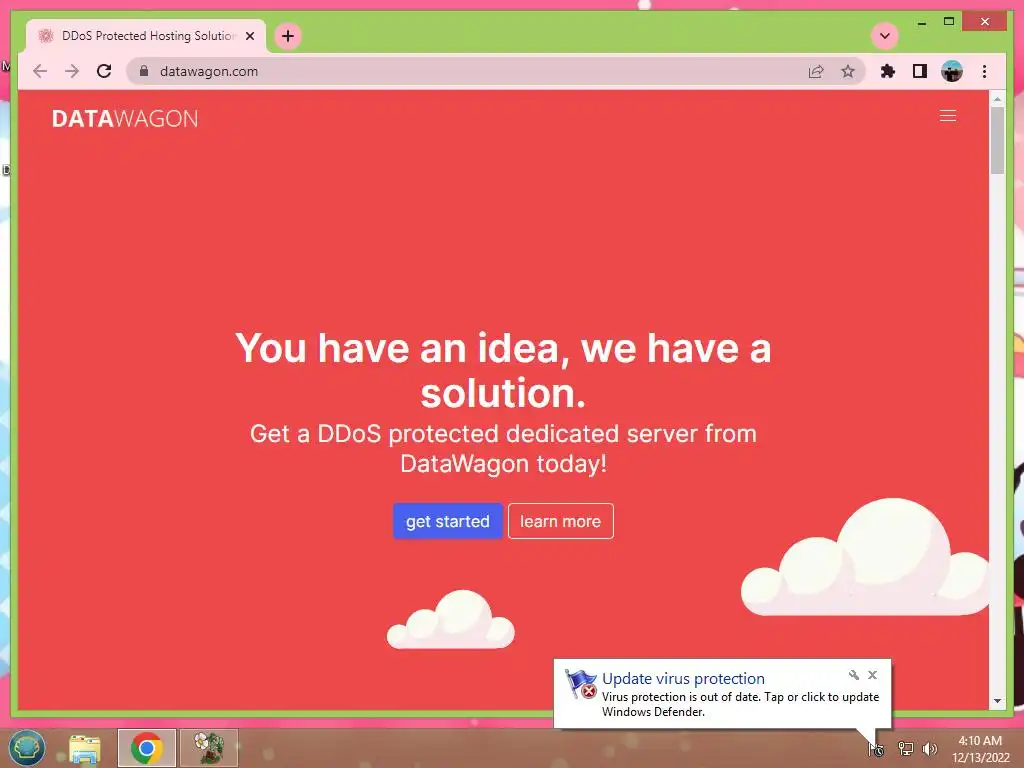View site info via the lock icon
Viewport: 1024px width, 768px height.
point(144,71)
